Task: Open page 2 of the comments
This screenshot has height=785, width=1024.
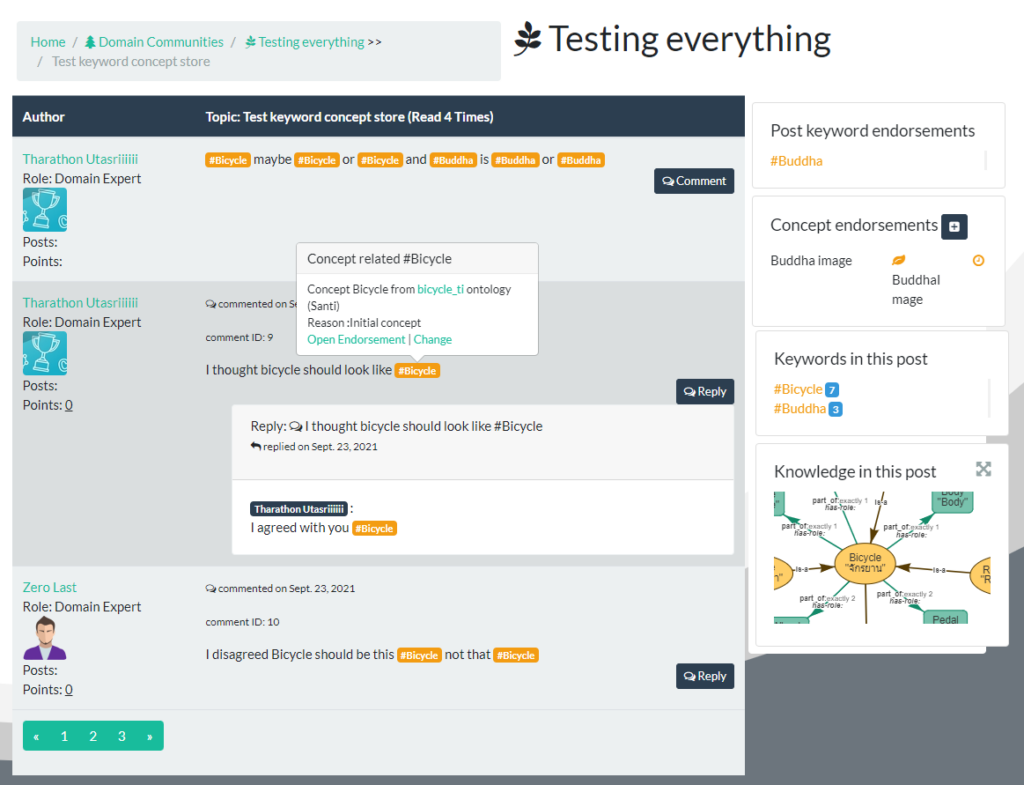Action: (93, 736)
